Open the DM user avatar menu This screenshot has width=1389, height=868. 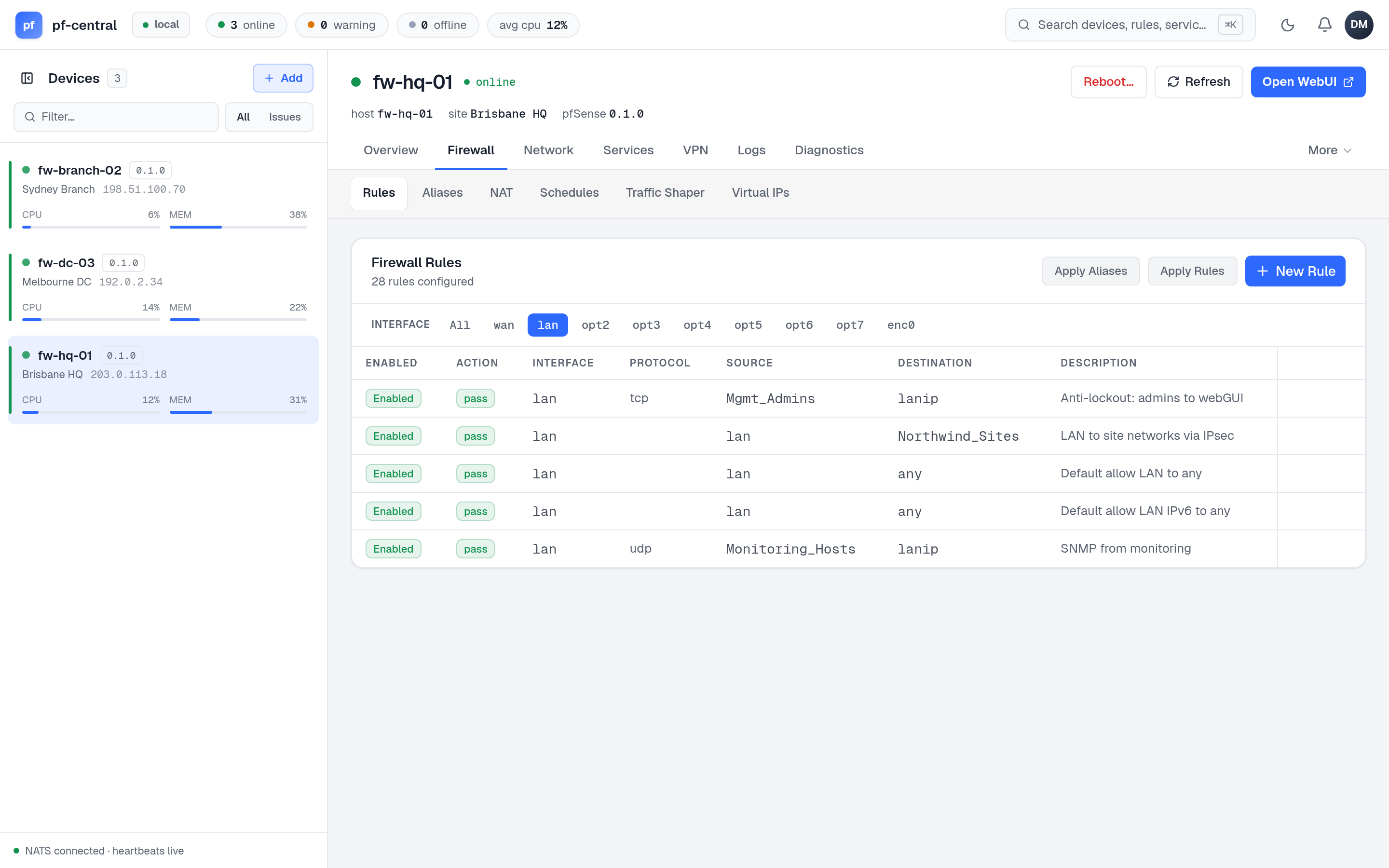(1359, 25)
